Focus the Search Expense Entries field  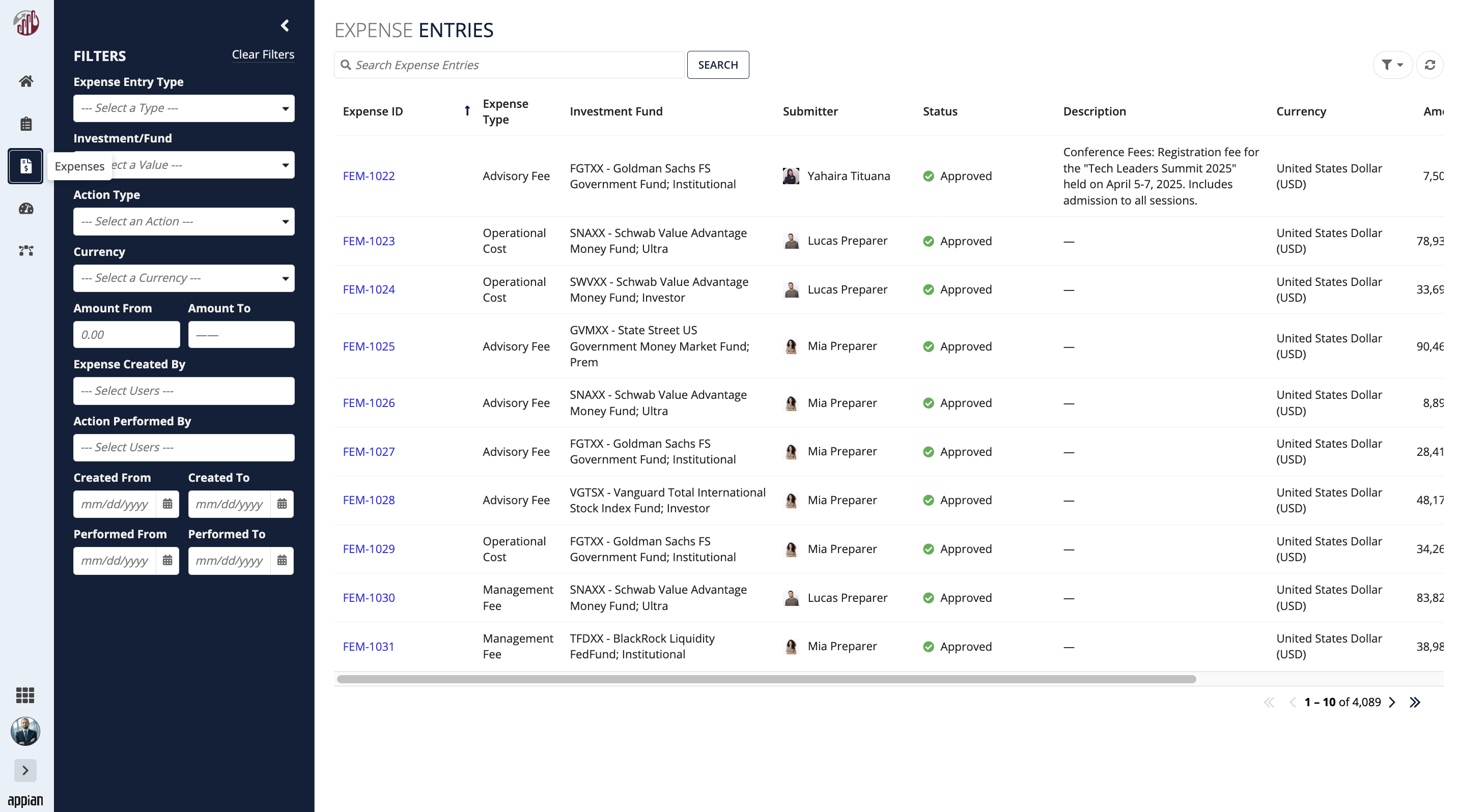tap(509, 65)
